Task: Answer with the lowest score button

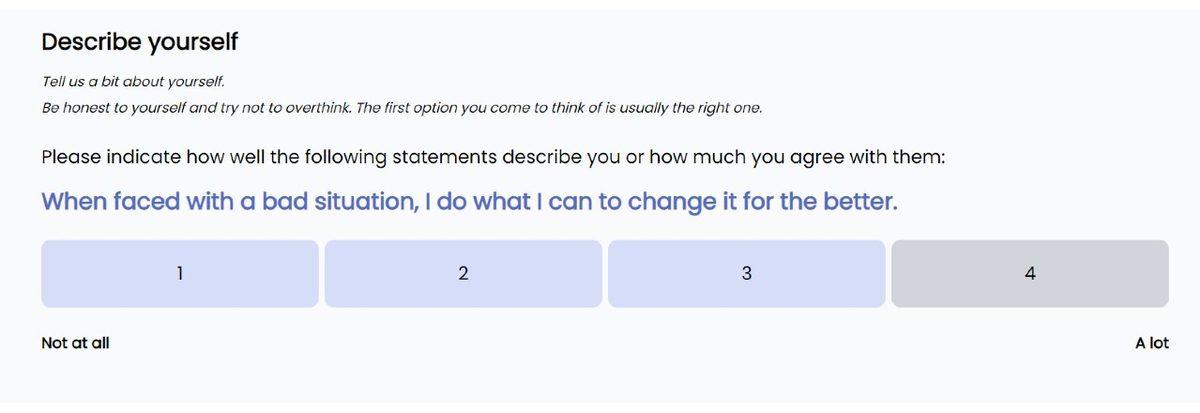Action: tap(180, 273)
